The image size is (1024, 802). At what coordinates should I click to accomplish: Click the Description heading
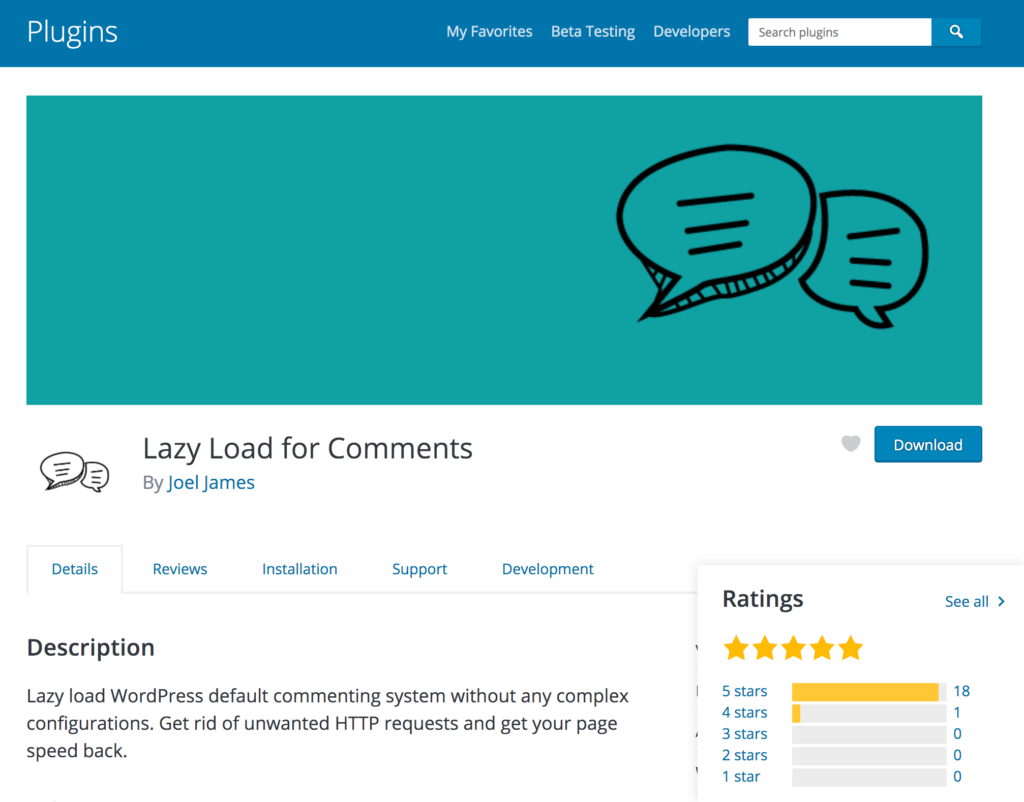tap(91, 647)
